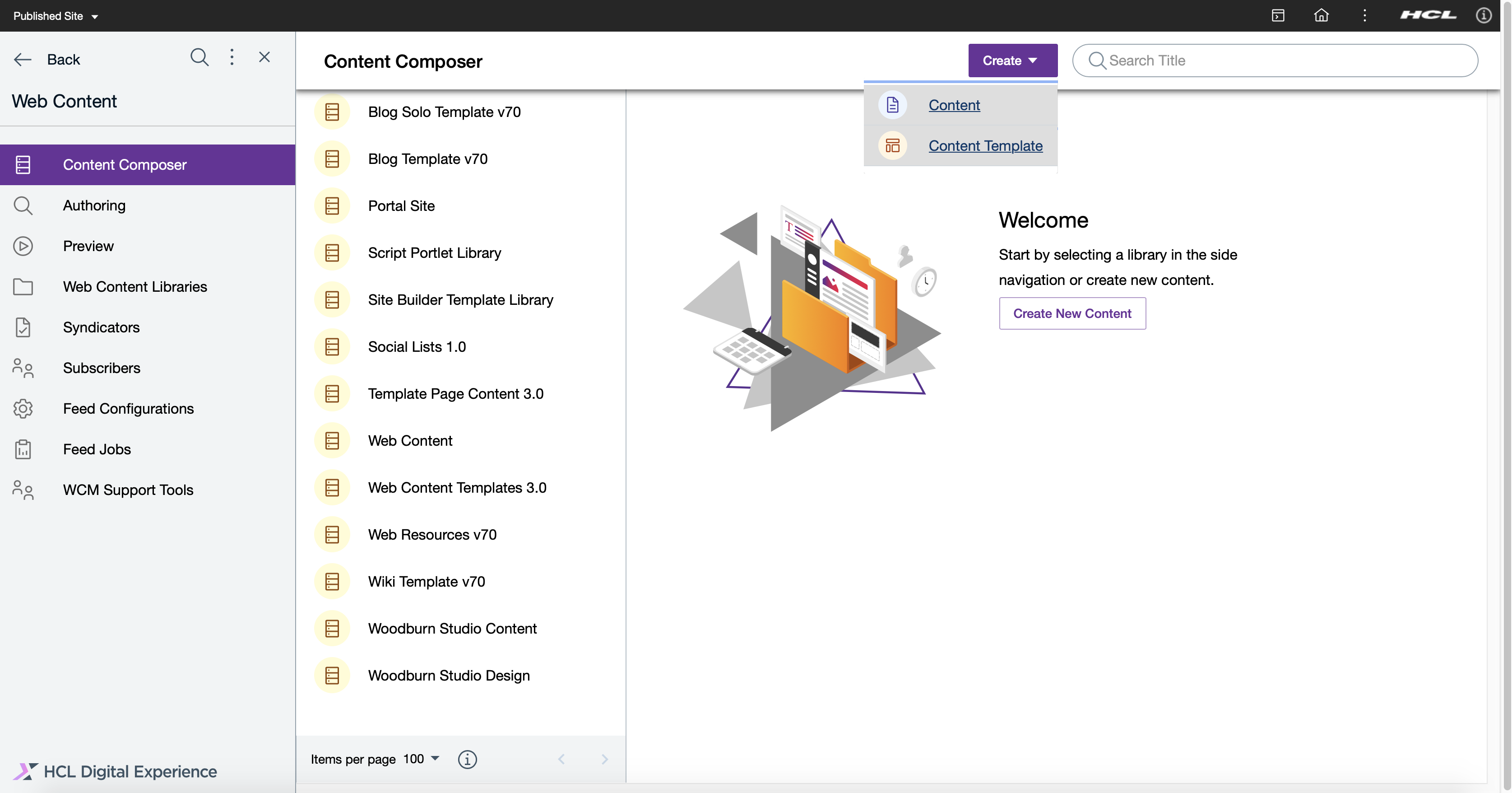Click the top bar information circle icon
The width and height of the screenshot is (1512, 793).
coord(1484,15)
